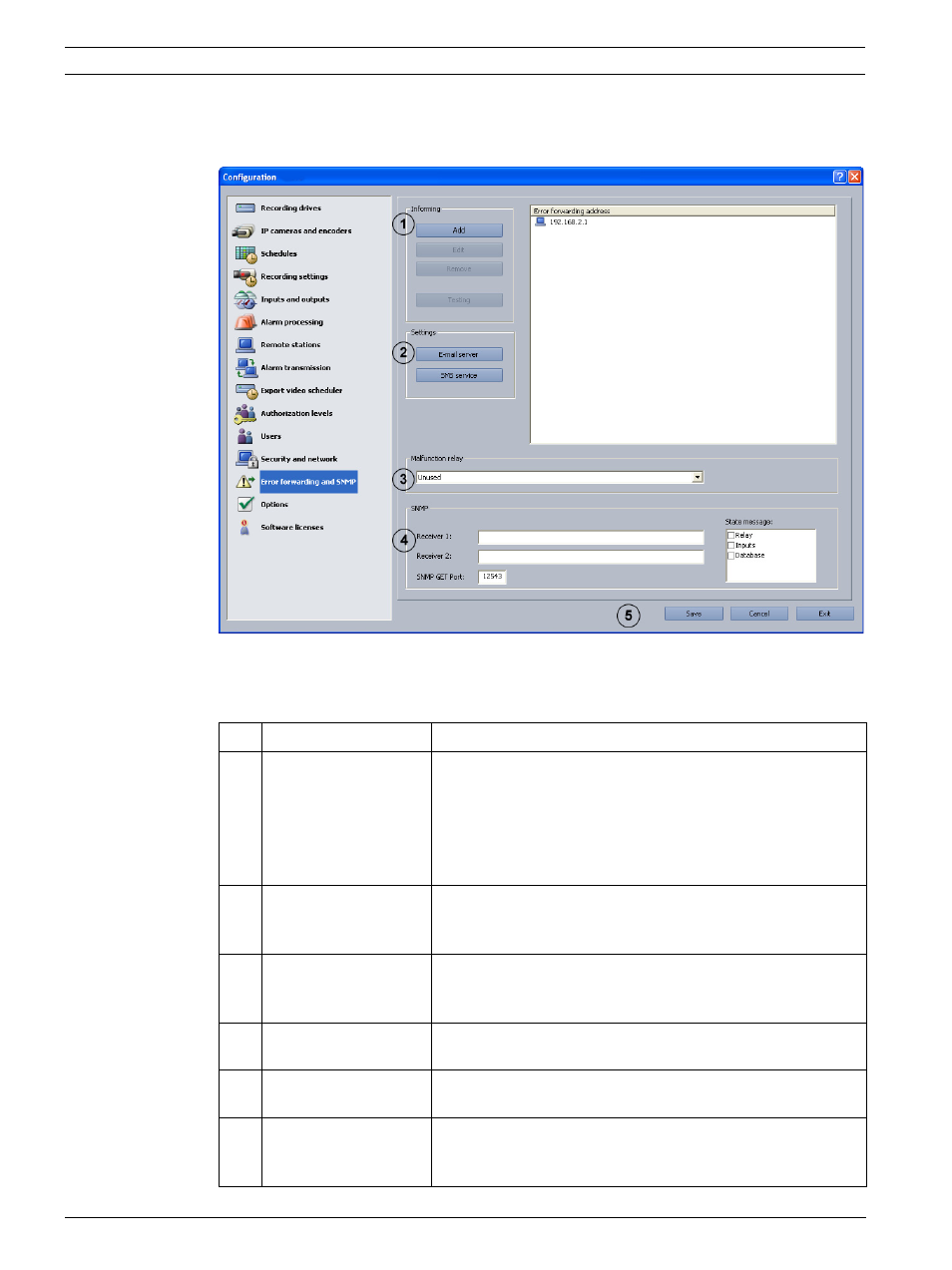Click the Inputs and outputs gauge icon

pyautogui.click(x=245, y=299)
